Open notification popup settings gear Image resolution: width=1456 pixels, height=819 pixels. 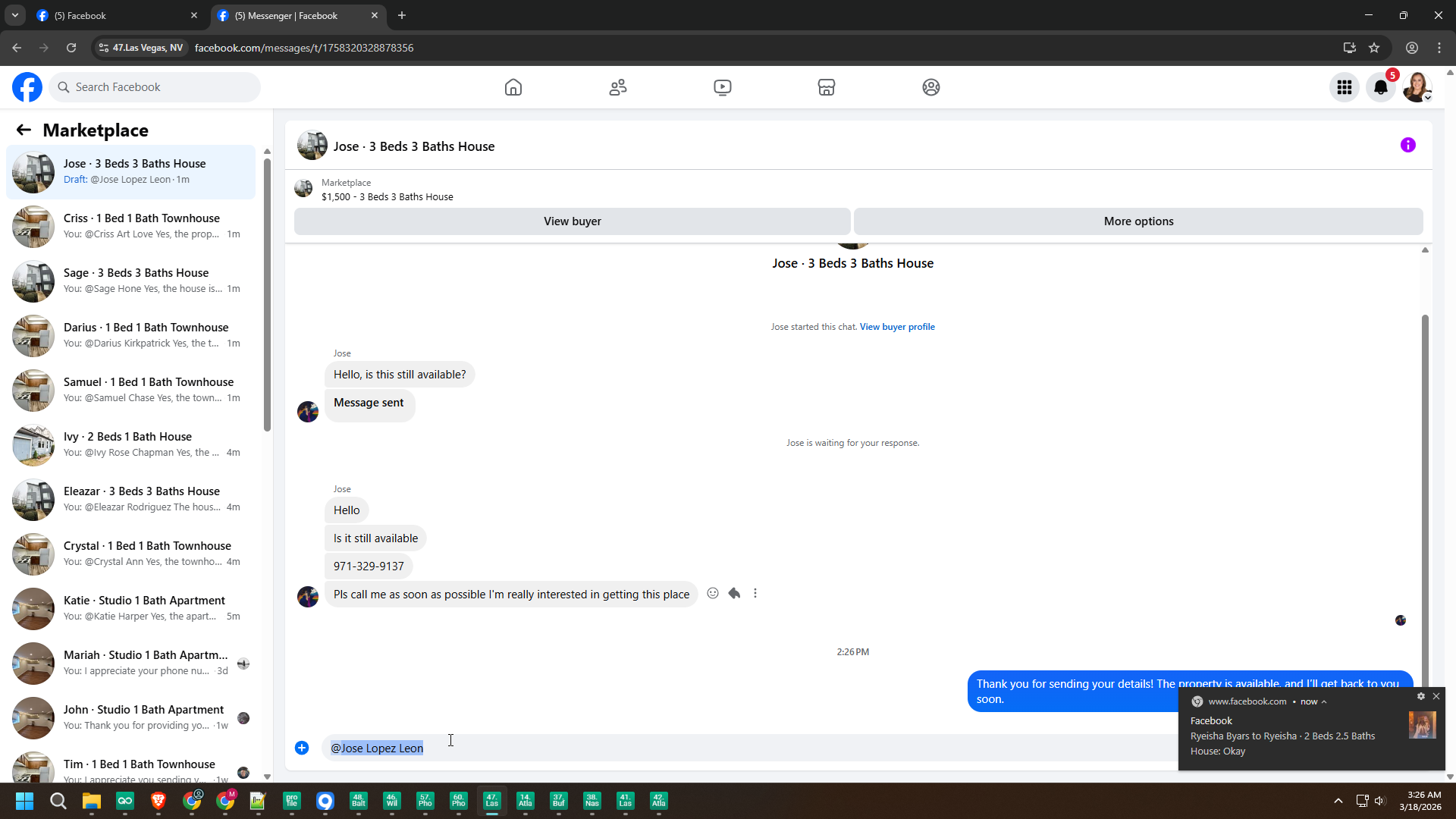[1421, 696]
